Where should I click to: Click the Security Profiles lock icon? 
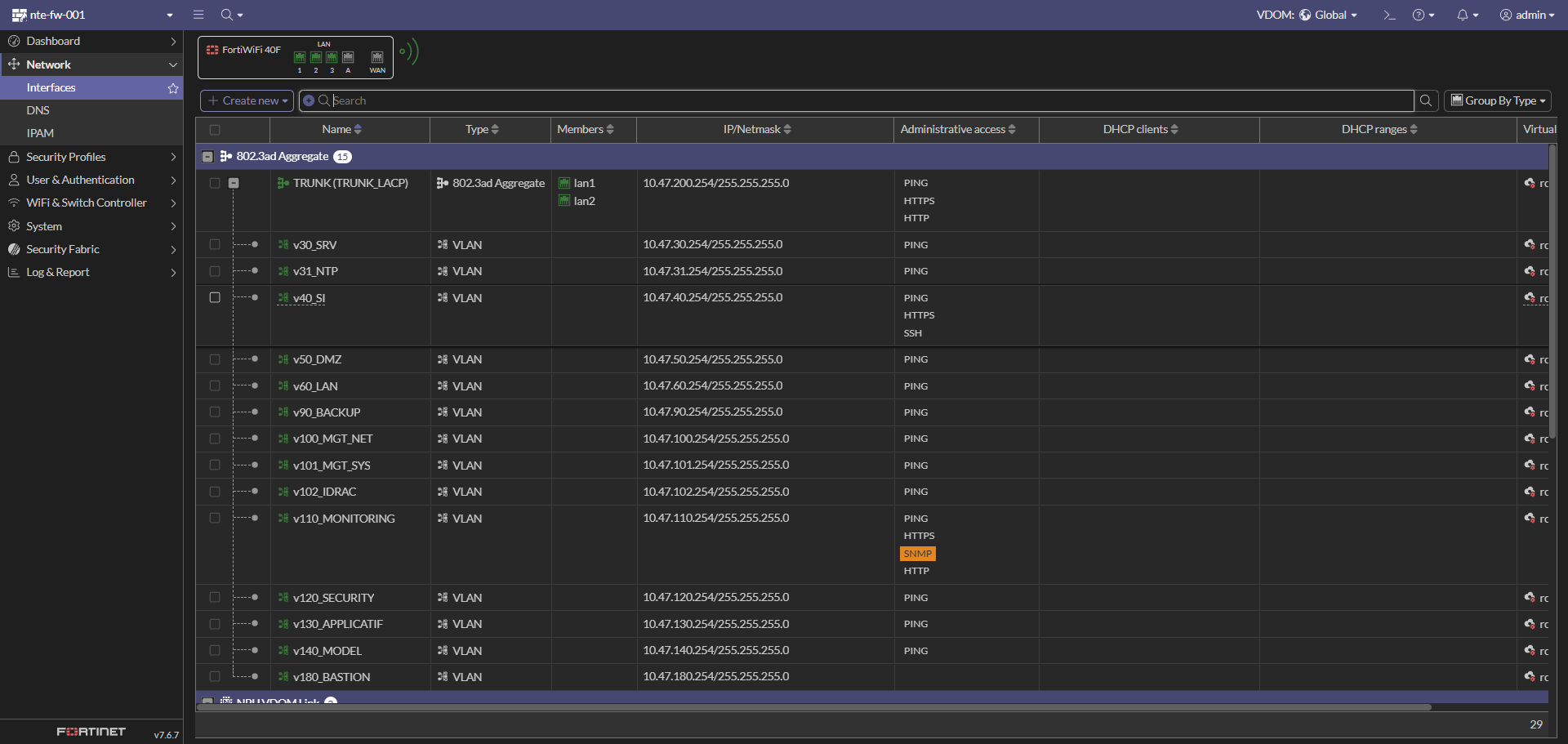(14, 157)
